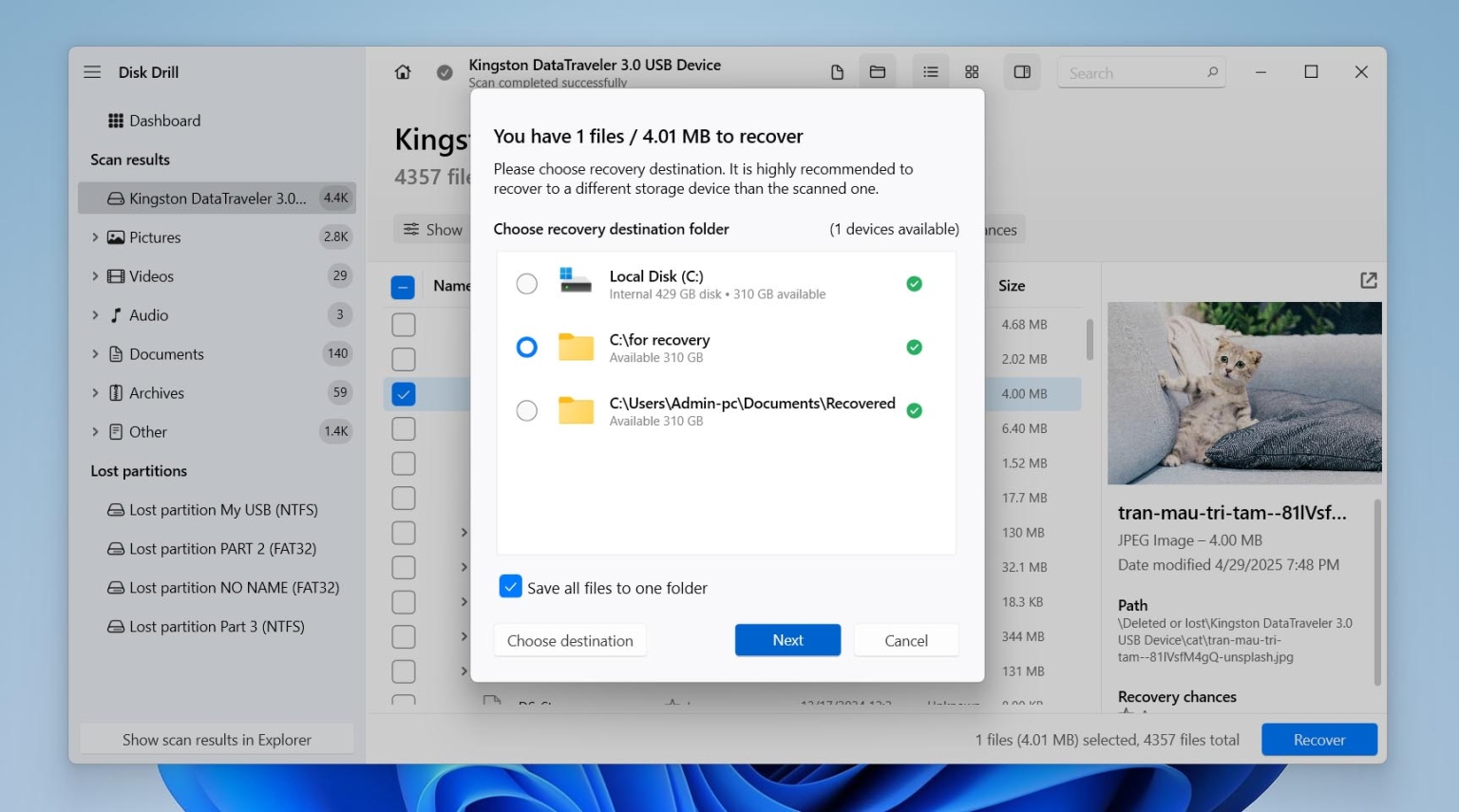Screen dimensions: 1459x812
Task: Expand the Pictures category
Action: click(95, 237)
